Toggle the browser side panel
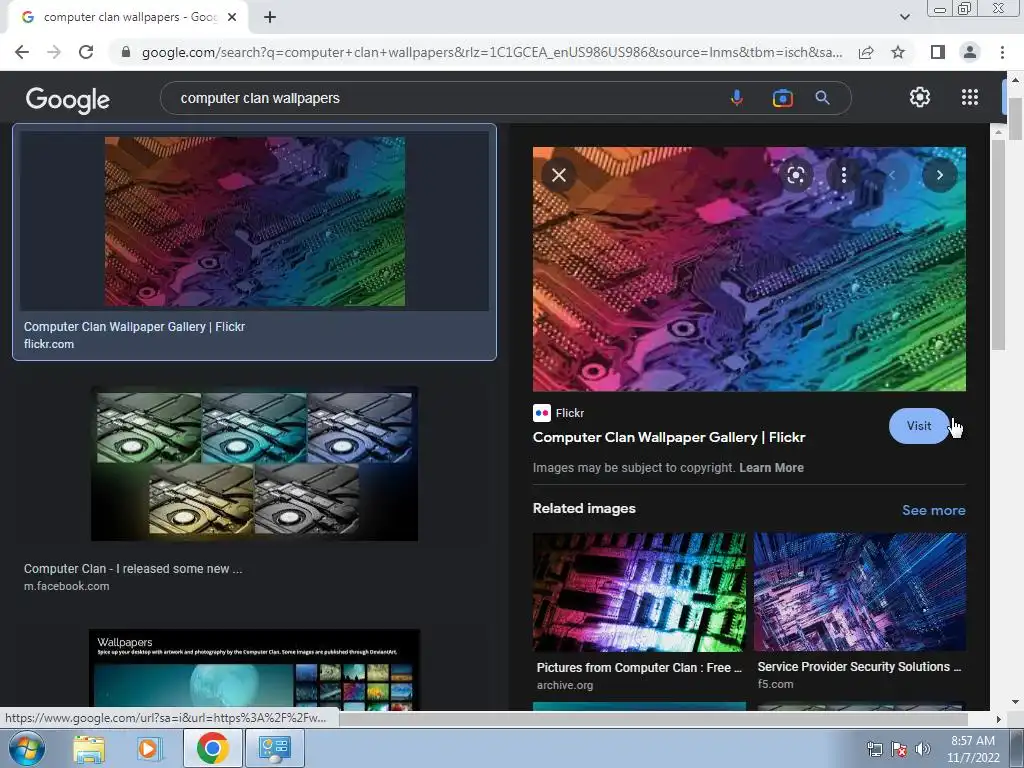1024x768 pixels. click(x=938, y=52)
